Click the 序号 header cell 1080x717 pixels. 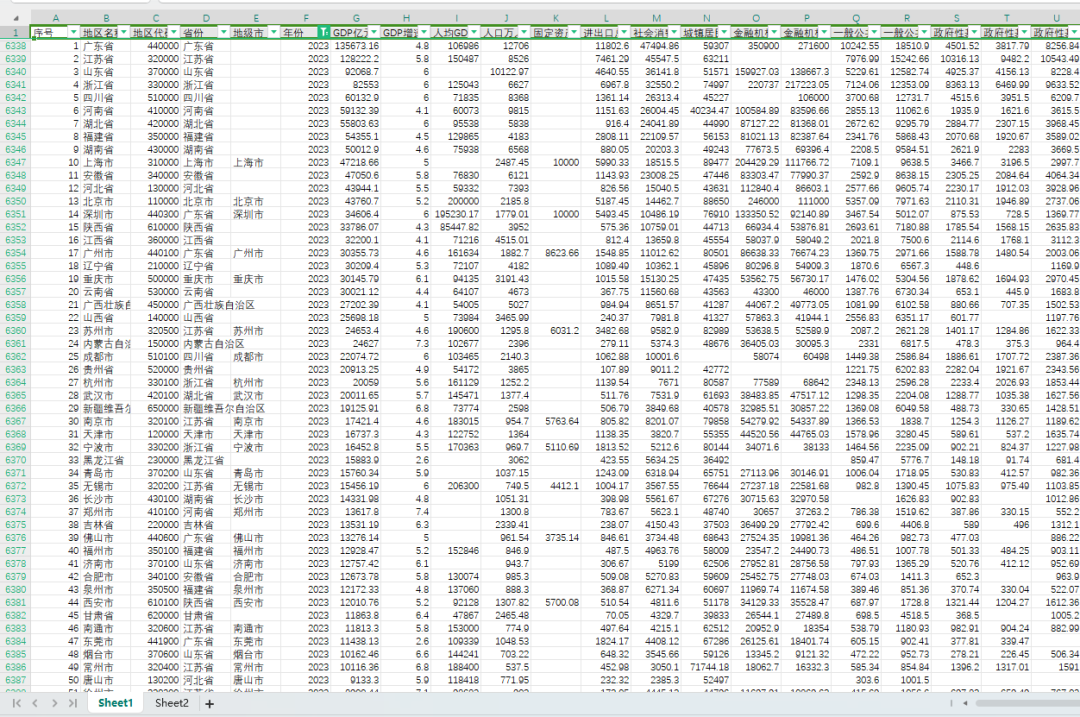point(56,32)
